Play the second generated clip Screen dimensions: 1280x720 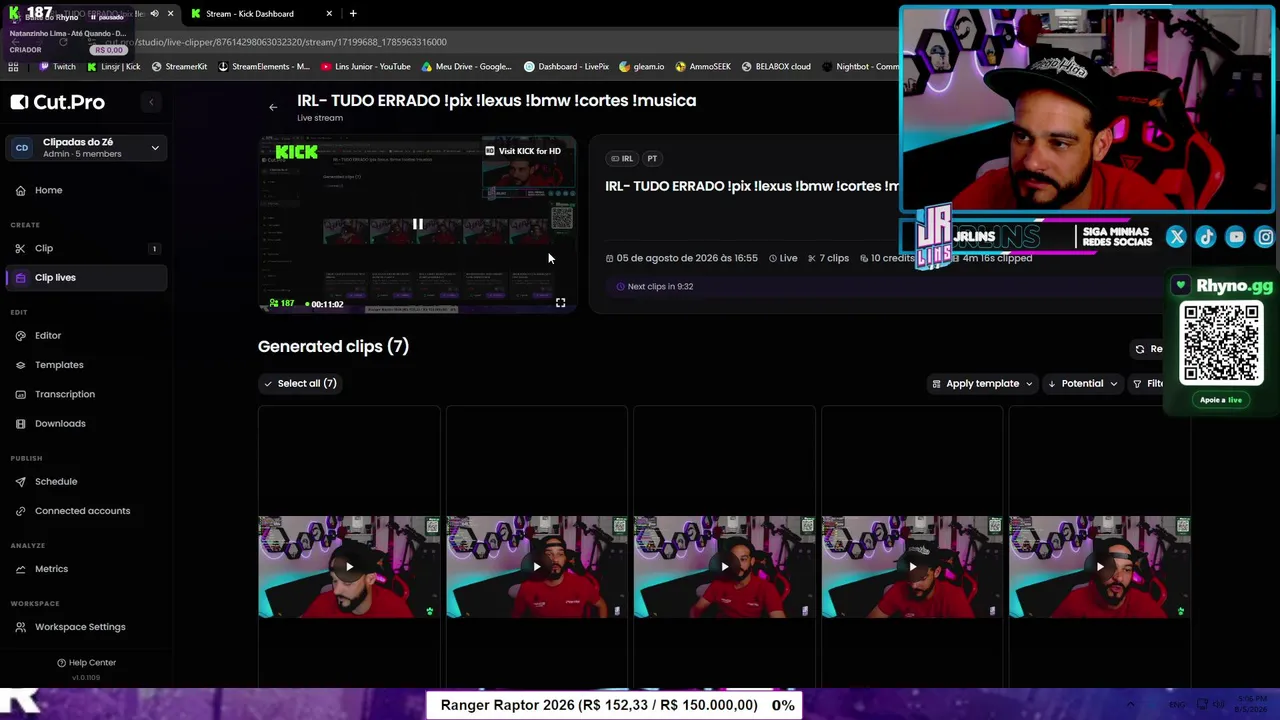pyautogui.click(x=537, y=567)
